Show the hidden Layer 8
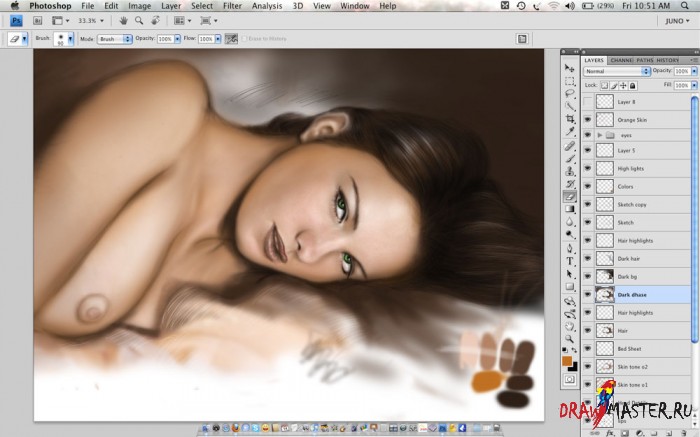 [x=587, y=102]
